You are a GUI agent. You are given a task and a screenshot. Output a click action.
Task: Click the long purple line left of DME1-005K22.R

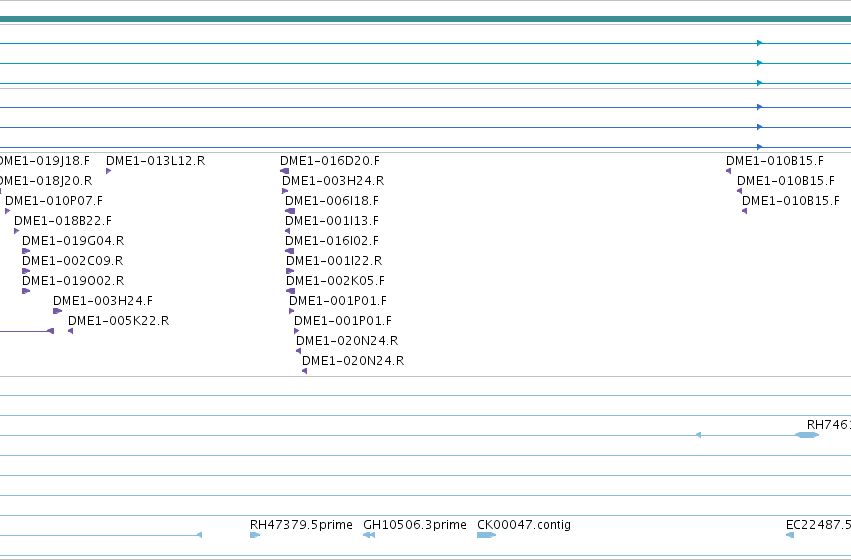tap(27, 331)
